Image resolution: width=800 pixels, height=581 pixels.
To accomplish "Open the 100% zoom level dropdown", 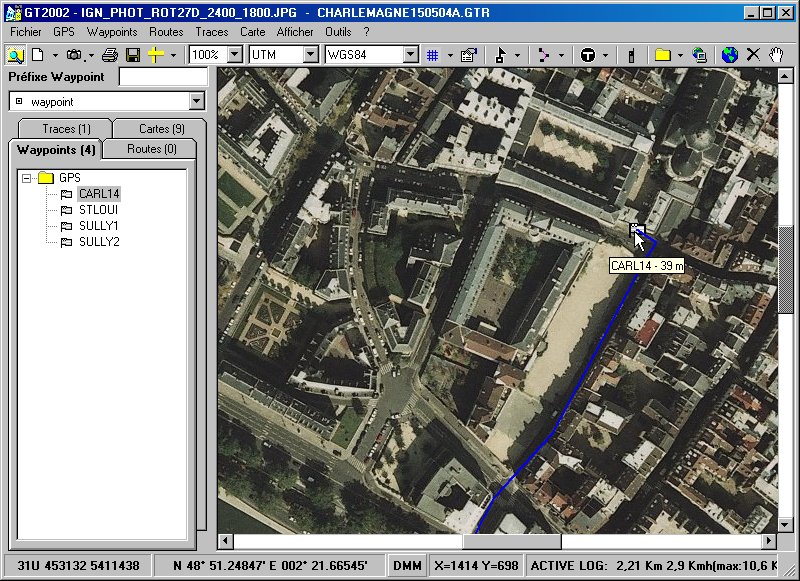I will [x=235, y=55].
